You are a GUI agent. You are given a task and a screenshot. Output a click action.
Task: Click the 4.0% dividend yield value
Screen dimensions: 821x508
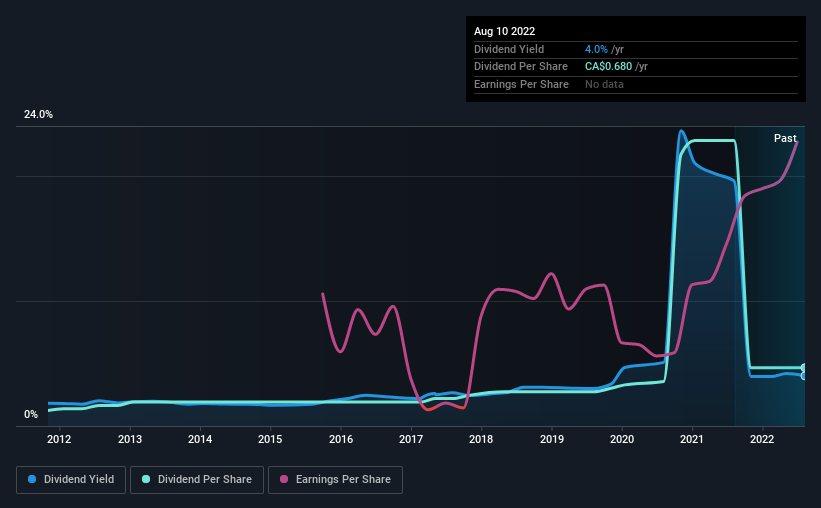(596, 49)
